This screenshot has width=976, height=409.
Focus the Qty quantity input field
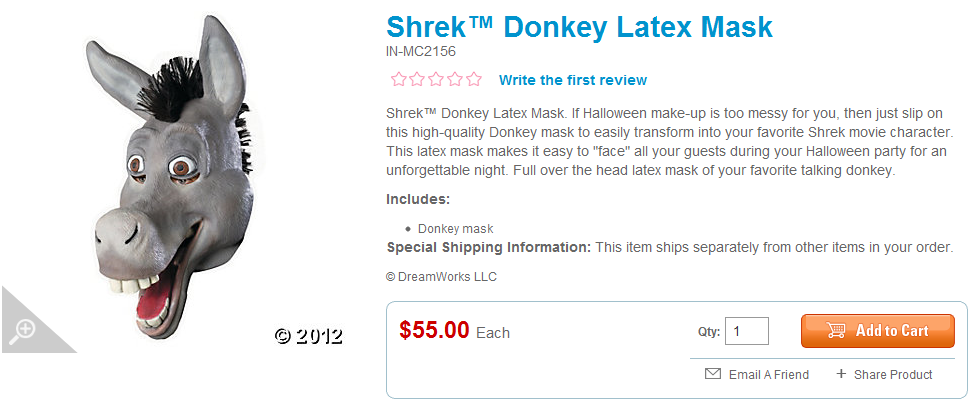point(746,331)
